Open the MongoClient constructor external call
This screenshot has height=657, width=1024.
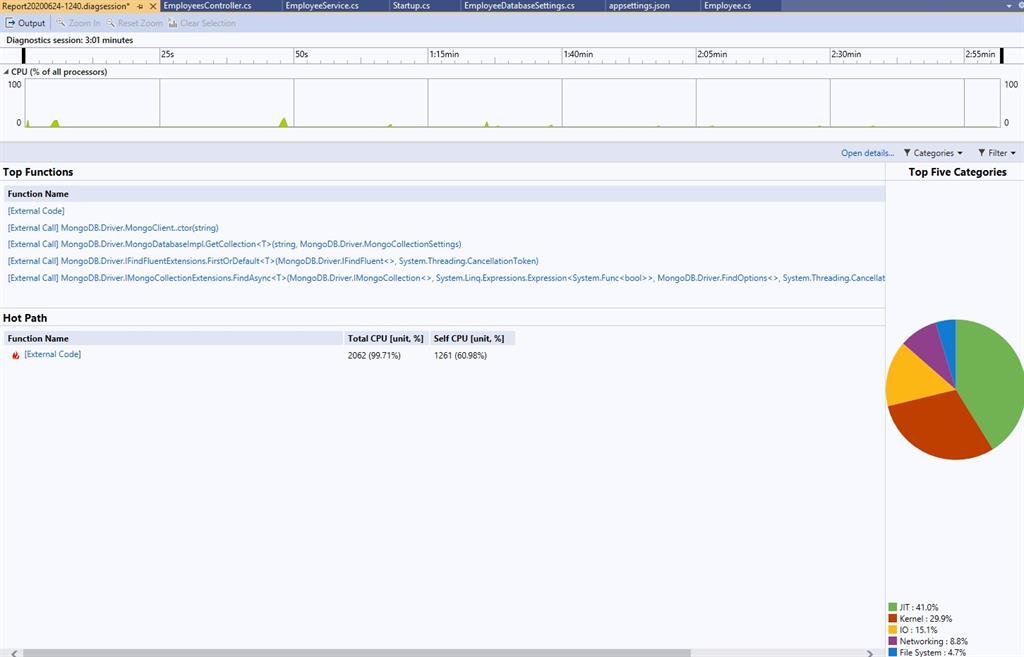pyautogui.click(x=114, y=227)
